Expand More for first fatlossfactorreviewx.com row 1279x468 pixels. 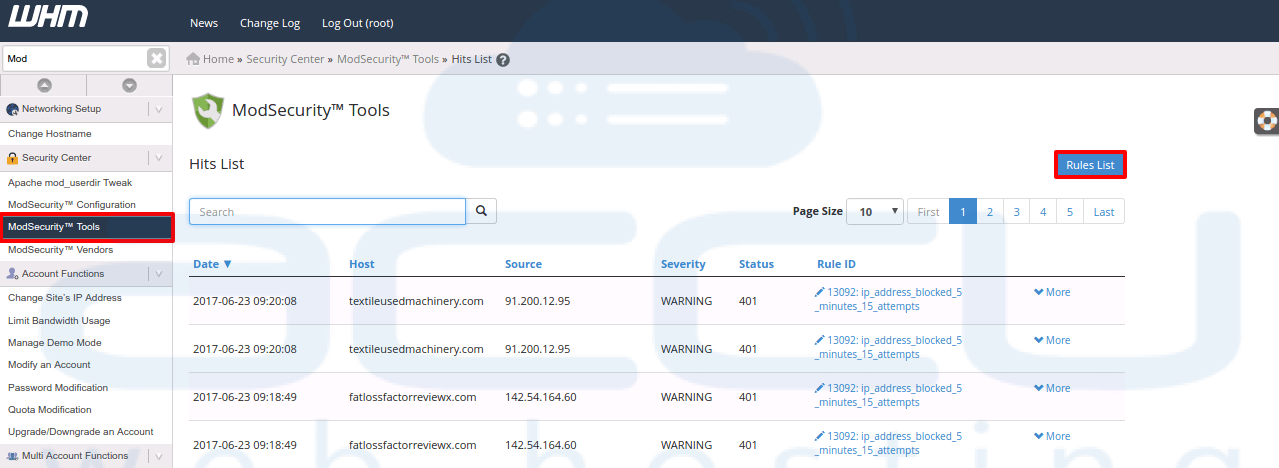click(1052, 388)
